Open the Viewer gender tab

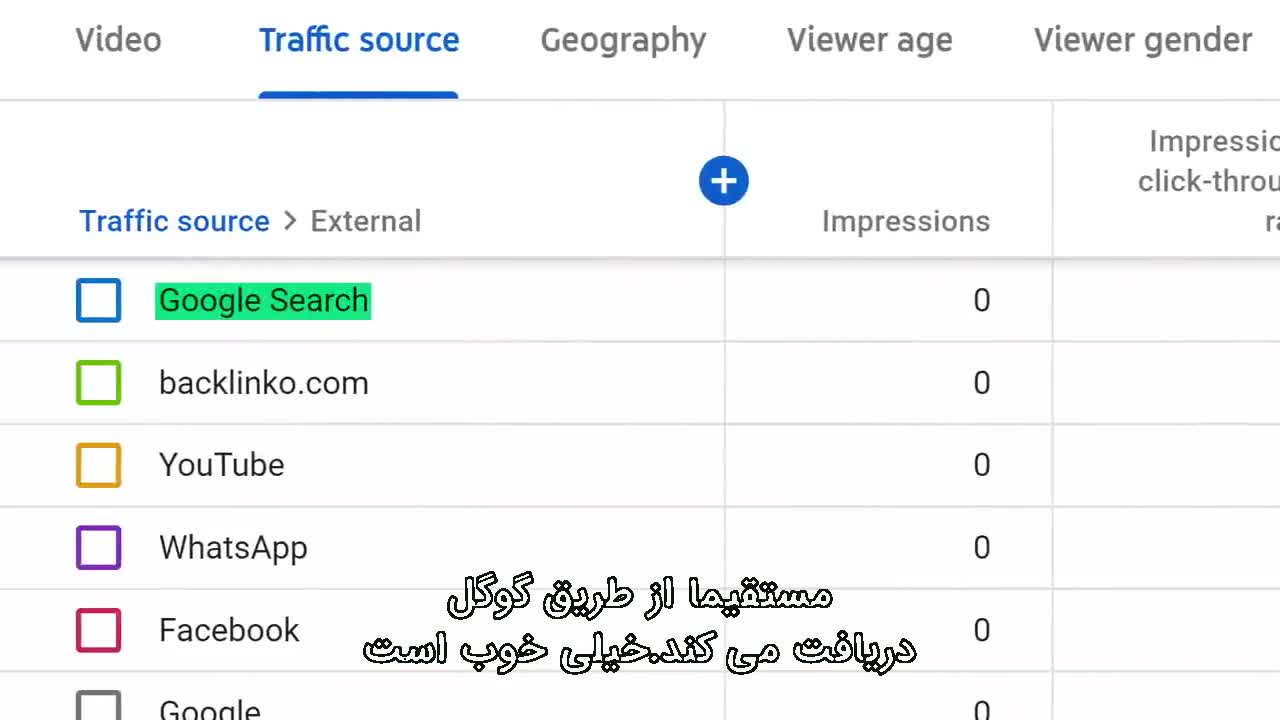[1142, 40]
